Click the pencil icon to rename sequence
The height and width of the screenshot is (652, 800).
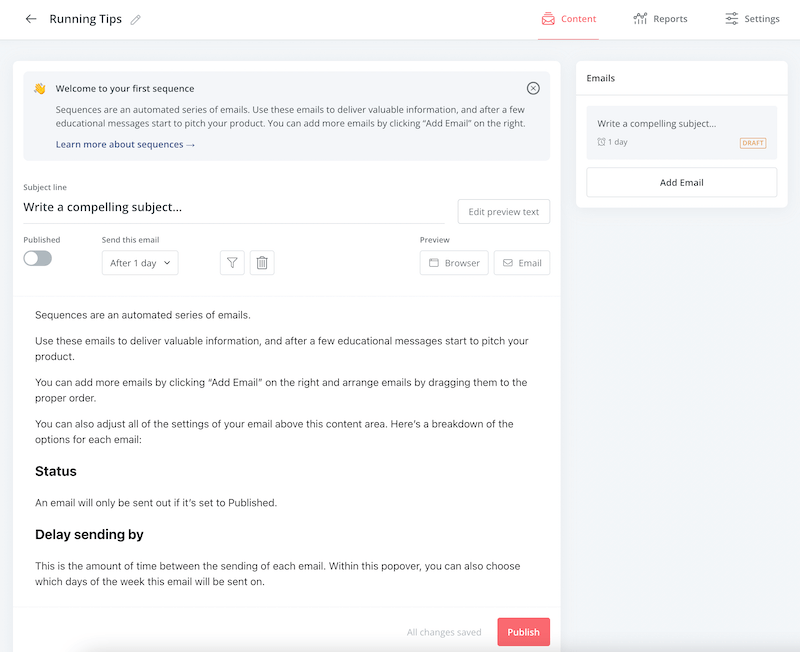[x=136, y=20]
